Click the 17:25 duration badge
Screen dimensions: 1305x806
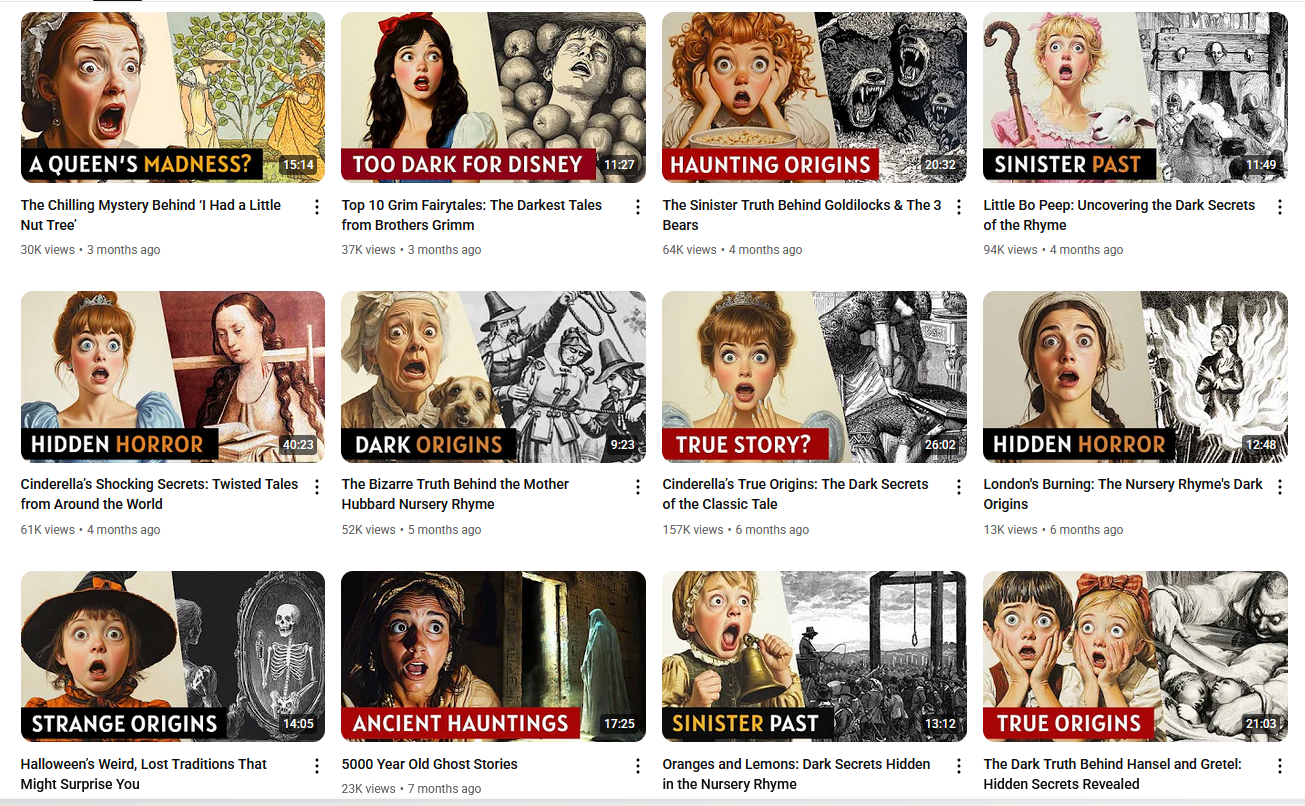click(x=619, y=724)
